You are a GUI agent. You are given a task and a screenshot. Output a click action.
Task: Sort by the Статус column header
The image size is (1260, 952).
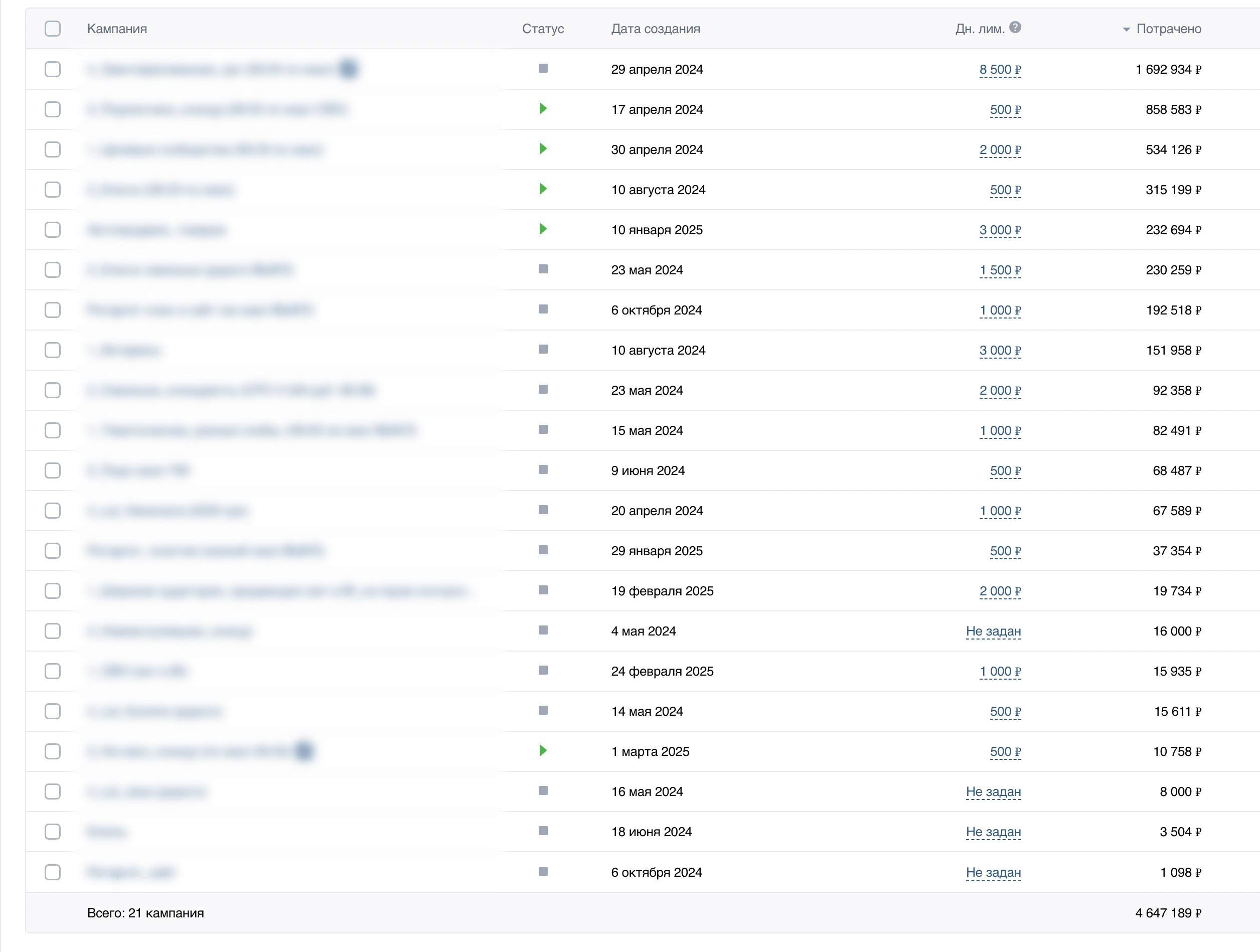(x=542, y=29)
